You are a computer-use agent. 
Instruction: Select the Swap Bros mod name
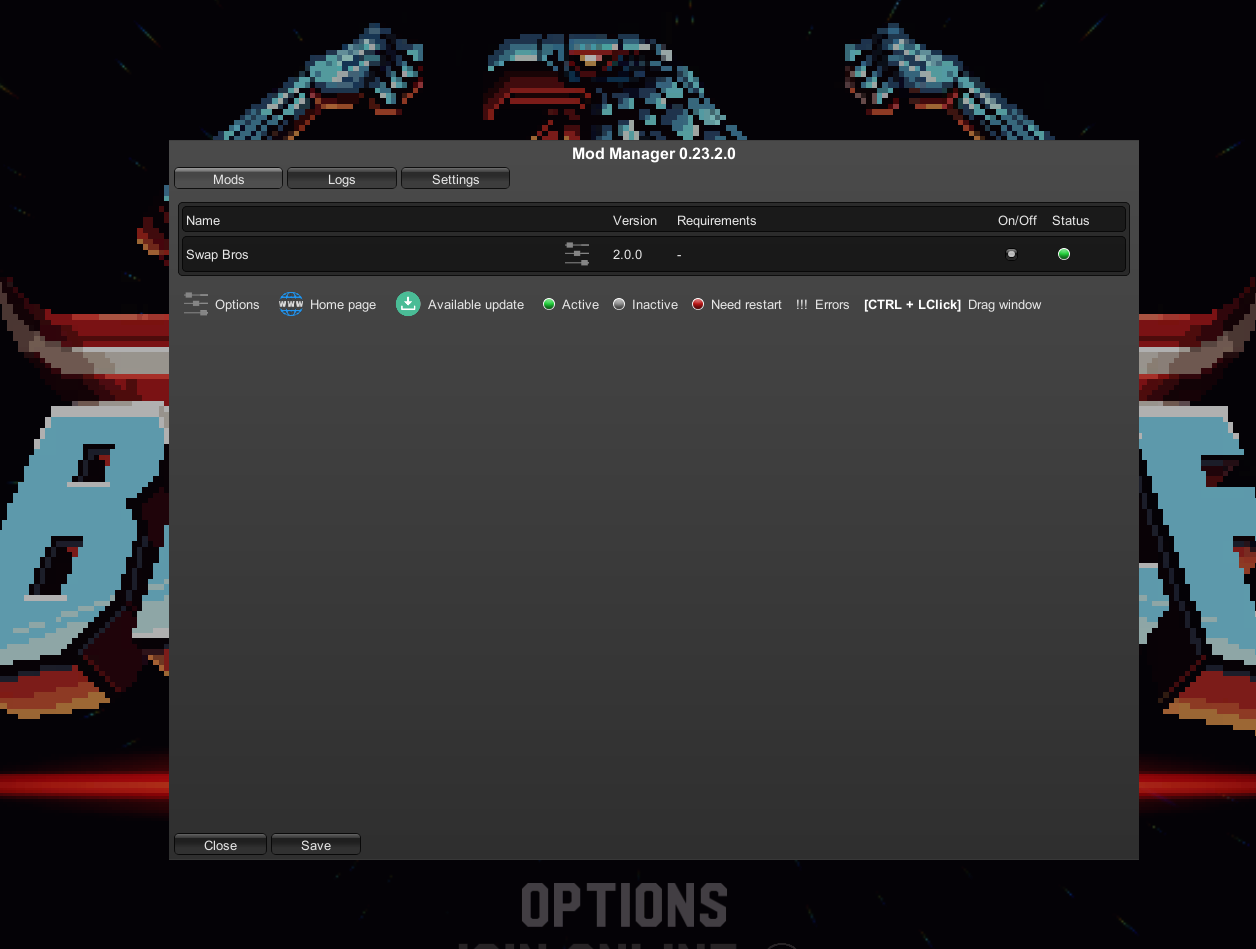pyautogui.click(x=217, y=254)
